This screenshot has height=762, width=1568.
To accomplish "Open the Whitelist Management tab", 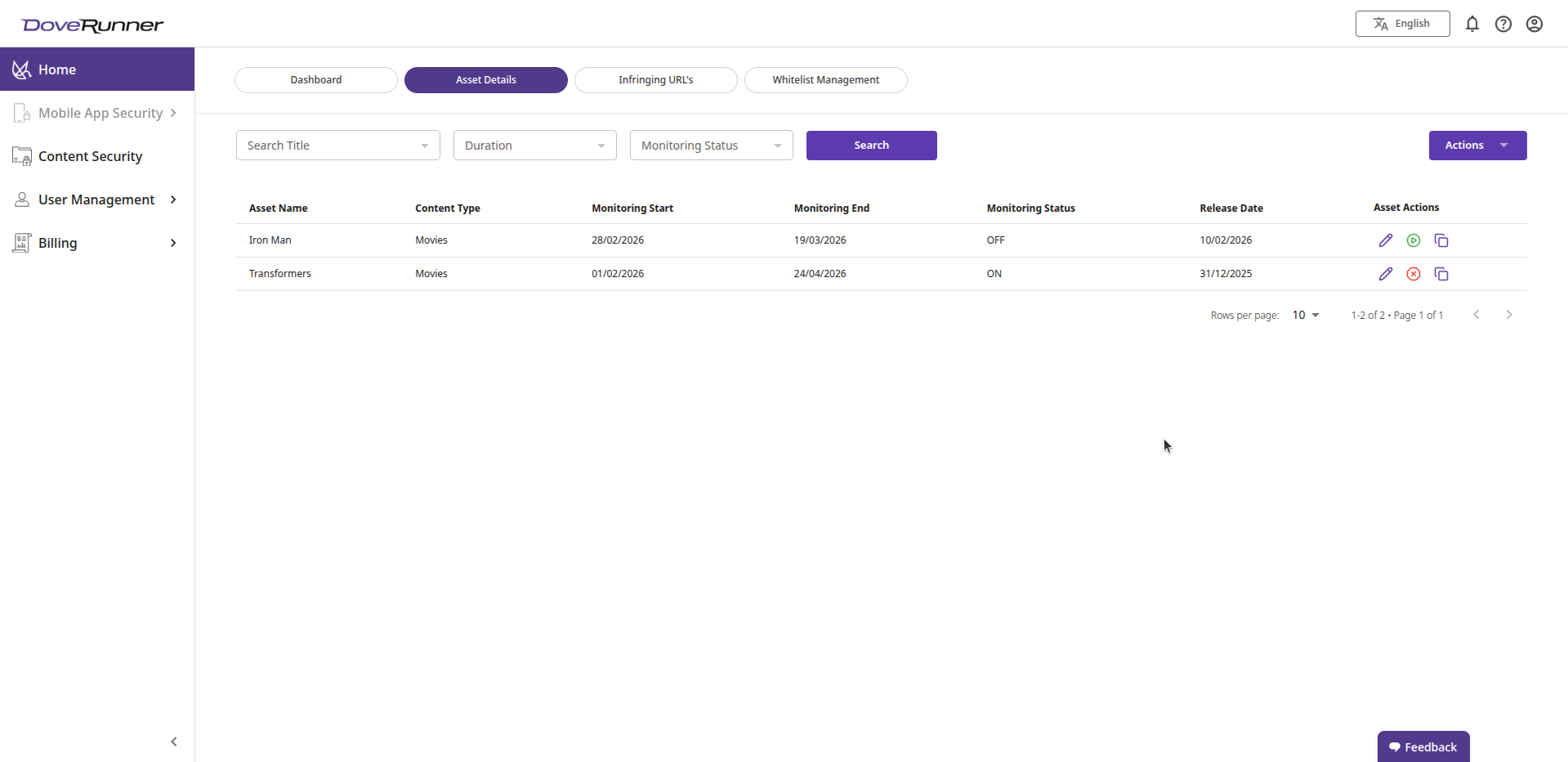I will (x=825, y=79).
